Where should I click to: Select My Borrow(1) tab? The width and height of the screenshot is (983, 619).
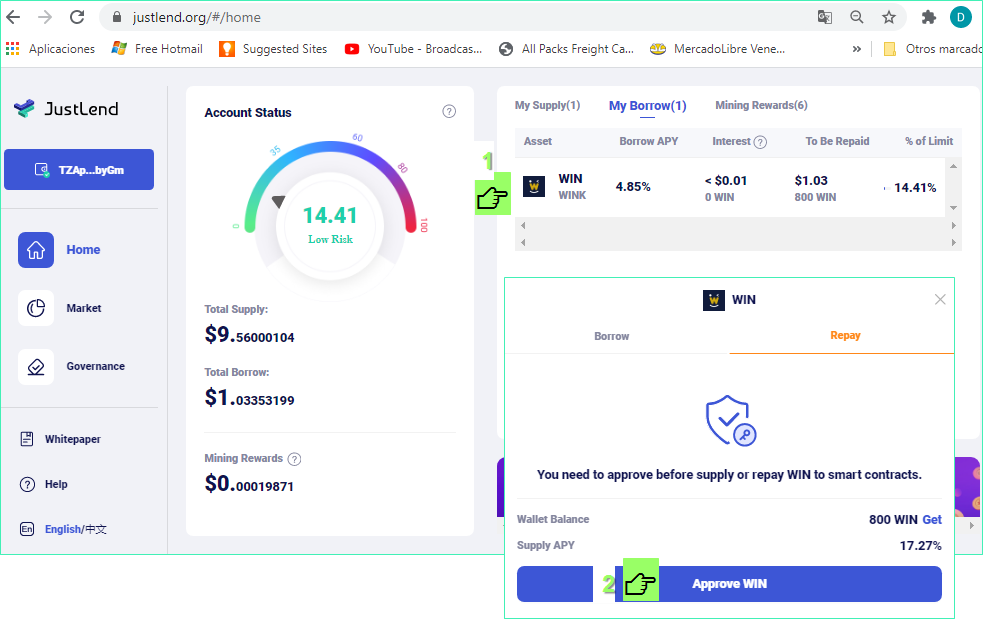[x=648, y=106]
